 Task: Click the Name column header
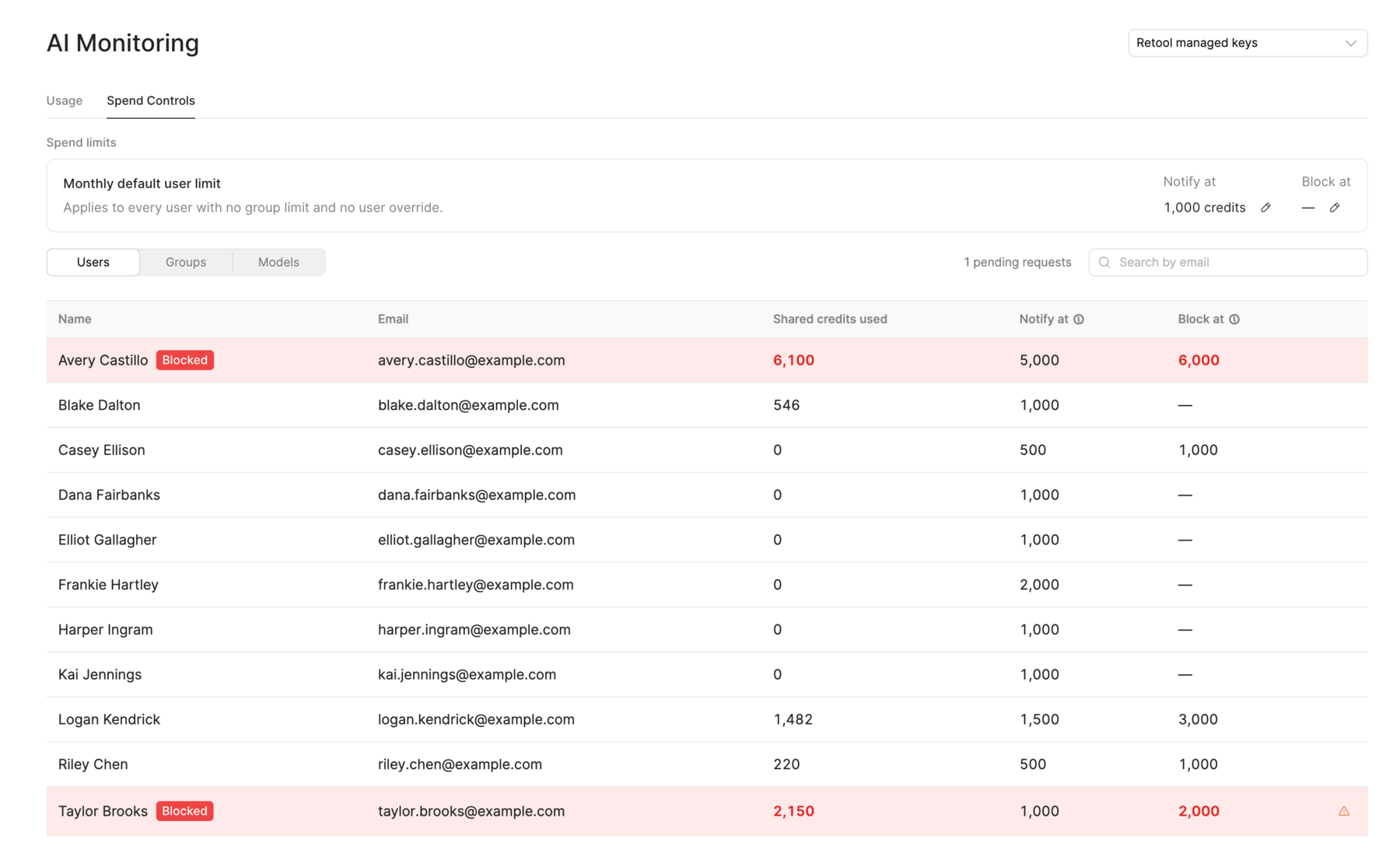(75, 319)
